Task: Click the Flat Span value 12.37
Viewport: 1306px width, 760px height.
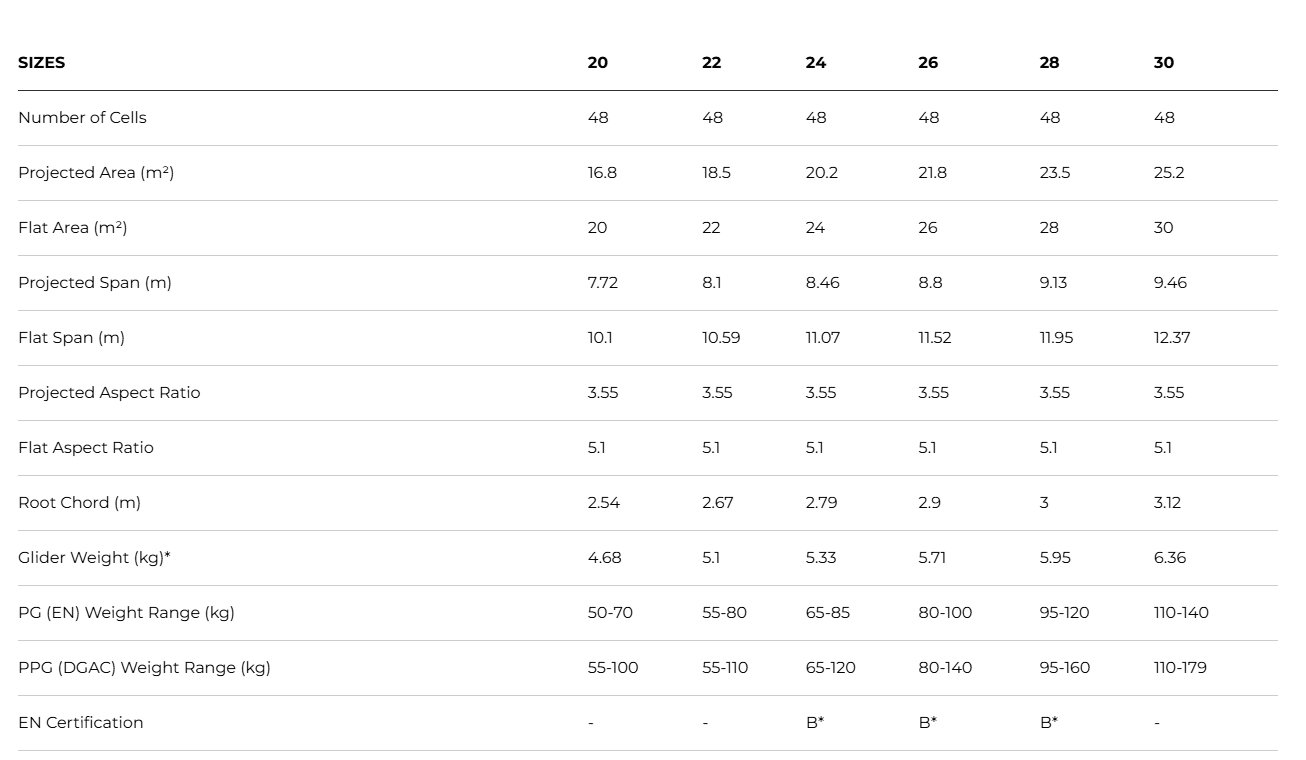Action: [1171, 337]
